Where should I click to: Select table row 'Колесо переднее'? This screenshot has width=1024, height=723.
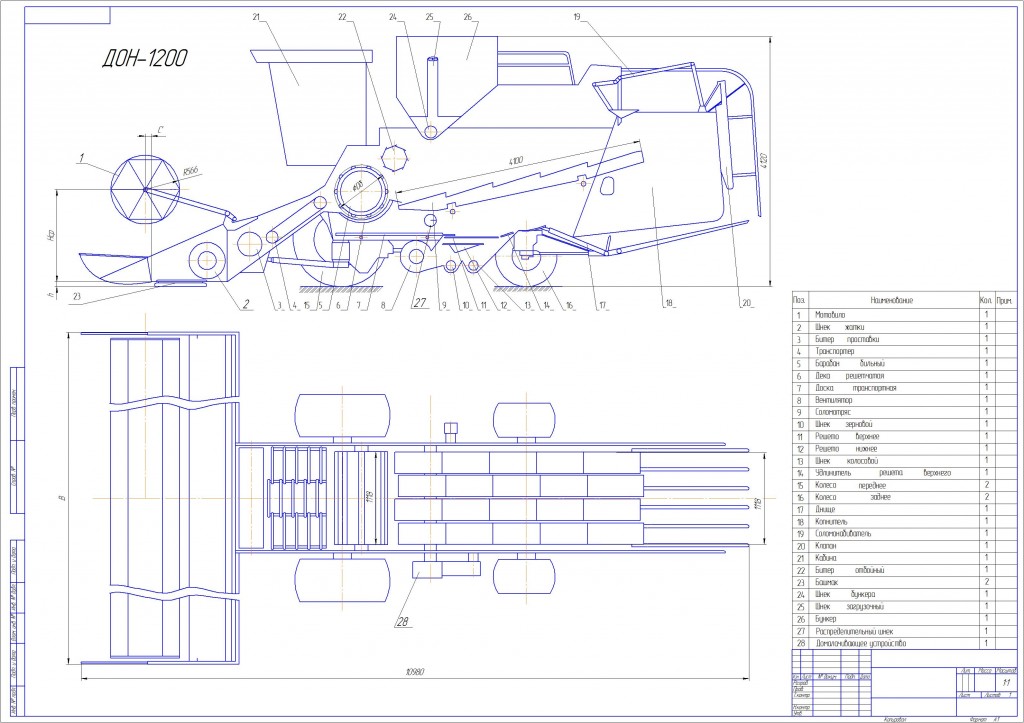click(x=904, y=485)
